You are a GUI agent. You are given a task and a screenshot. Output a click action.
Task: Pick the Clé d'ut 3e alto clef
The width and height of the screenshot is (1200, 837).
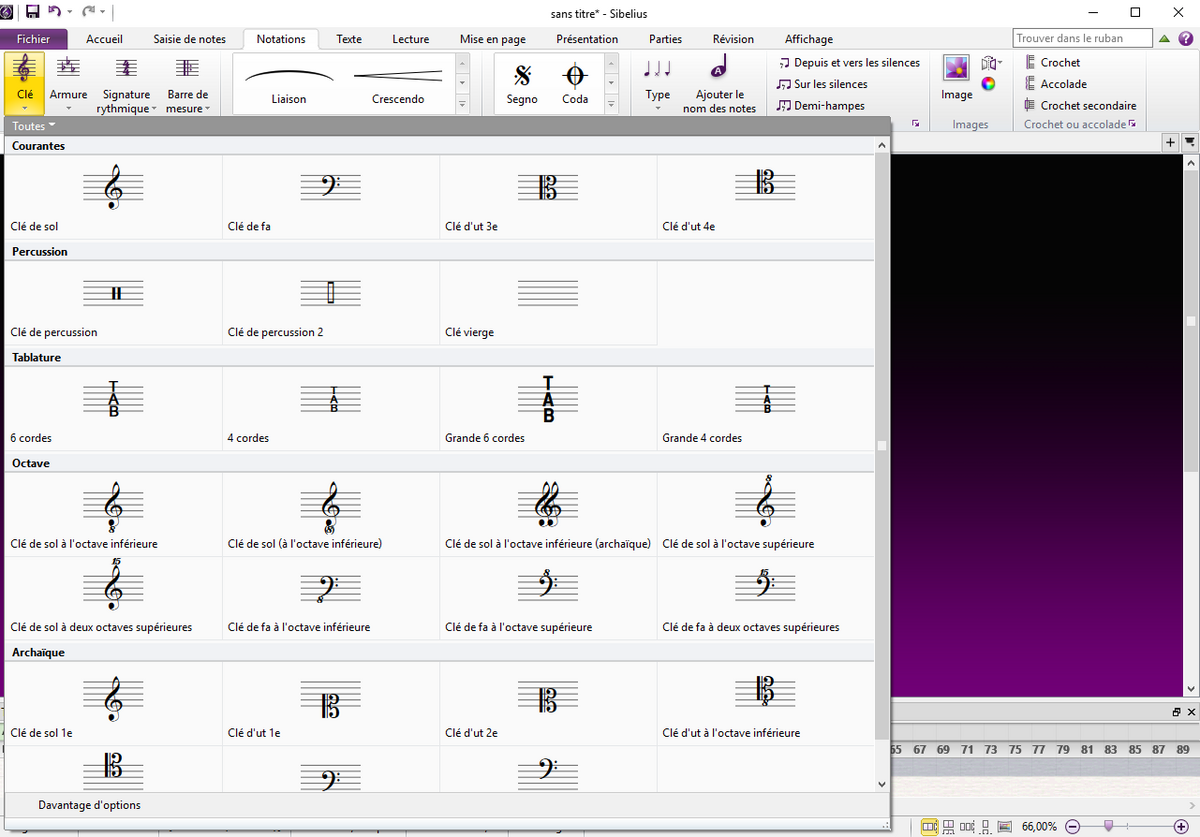tap(548, 197)
